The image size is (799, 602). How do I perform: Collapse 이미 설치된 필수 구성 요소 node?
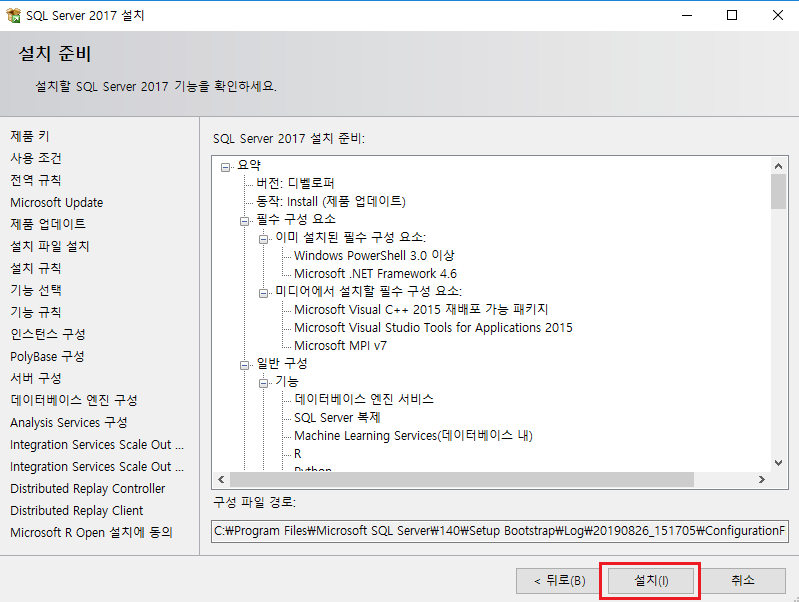[x=263, y=239]
